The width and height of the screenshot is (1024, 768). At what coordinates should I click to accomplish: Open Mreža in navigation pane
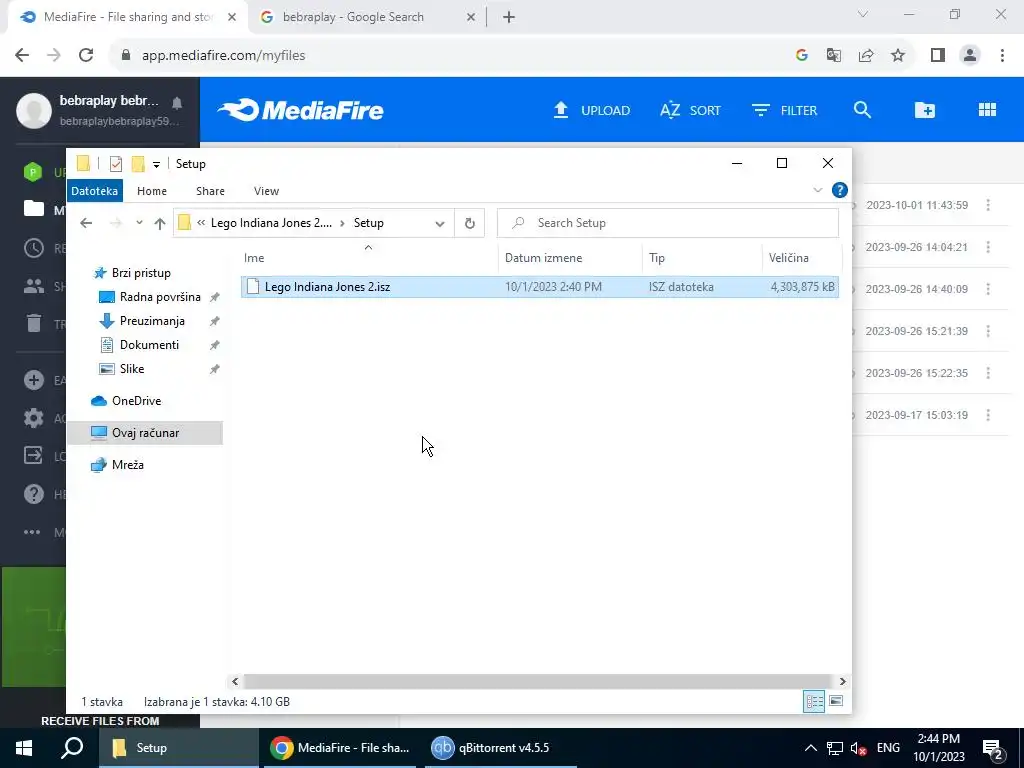pos(127,465)
